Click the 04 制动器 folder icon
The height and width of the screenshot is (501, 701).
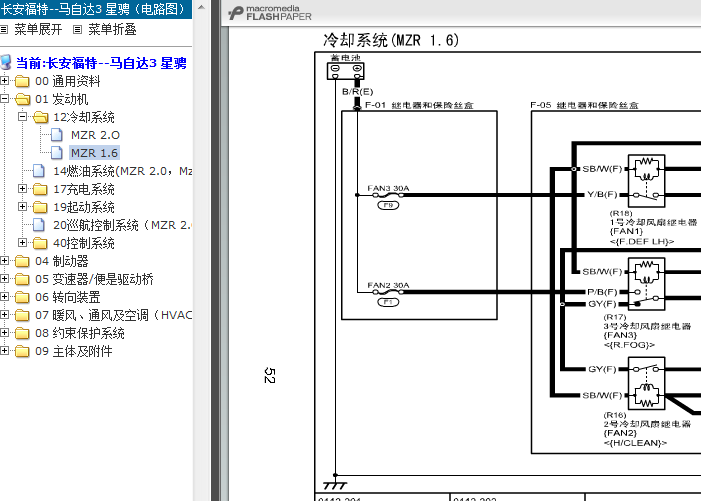tap(22, 261)
